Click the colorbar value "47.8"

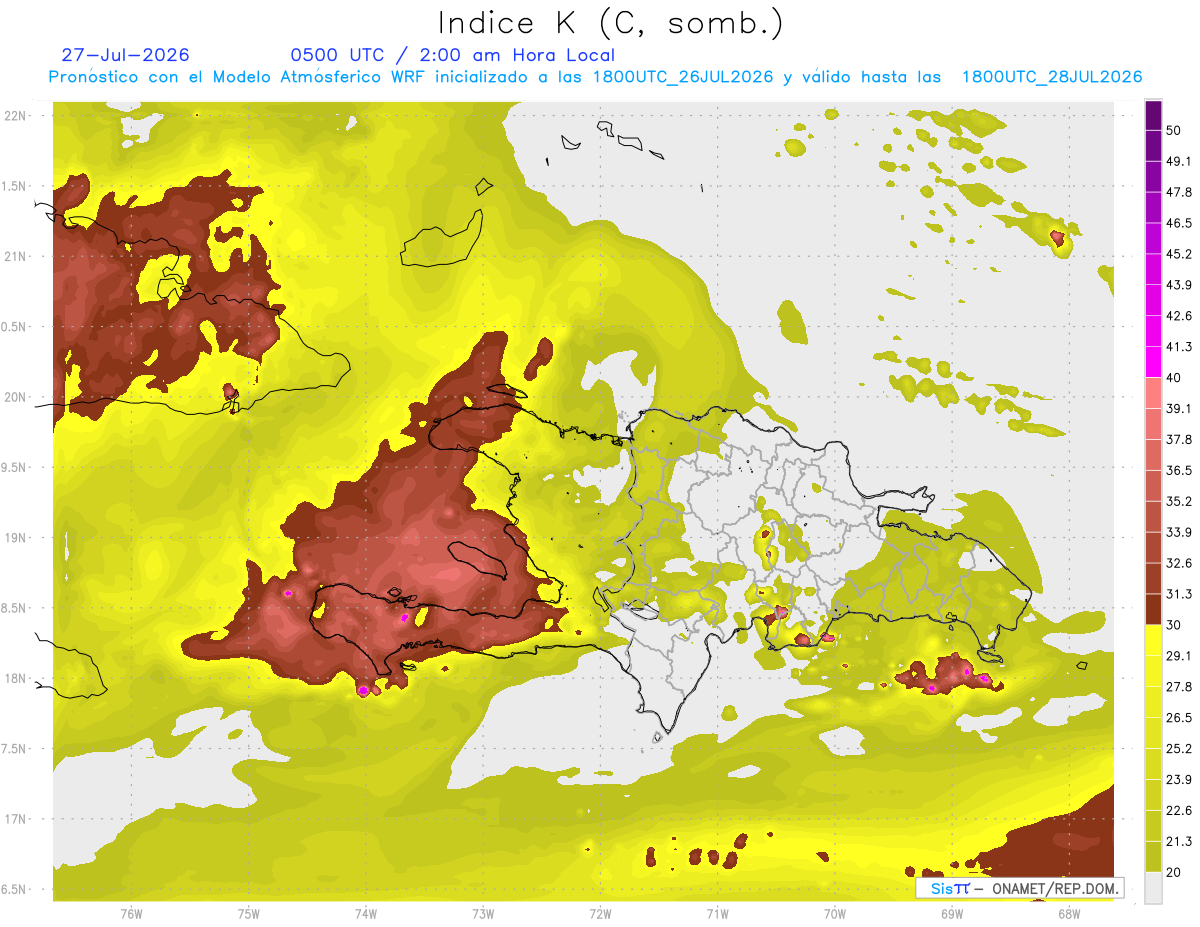[x=1178, y=192]
